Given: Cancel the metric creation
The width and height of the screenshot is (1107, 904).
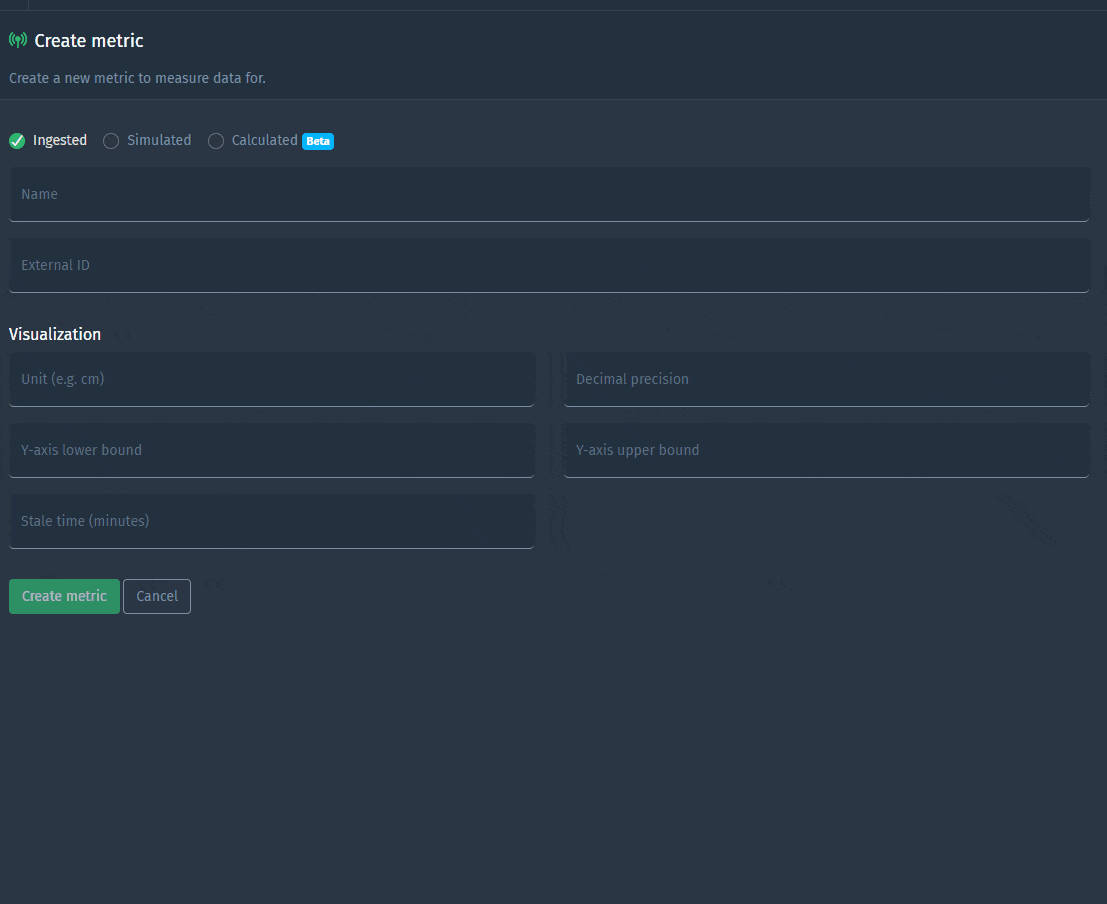Looking at the screenshot, I should click(x=157, y=596).
